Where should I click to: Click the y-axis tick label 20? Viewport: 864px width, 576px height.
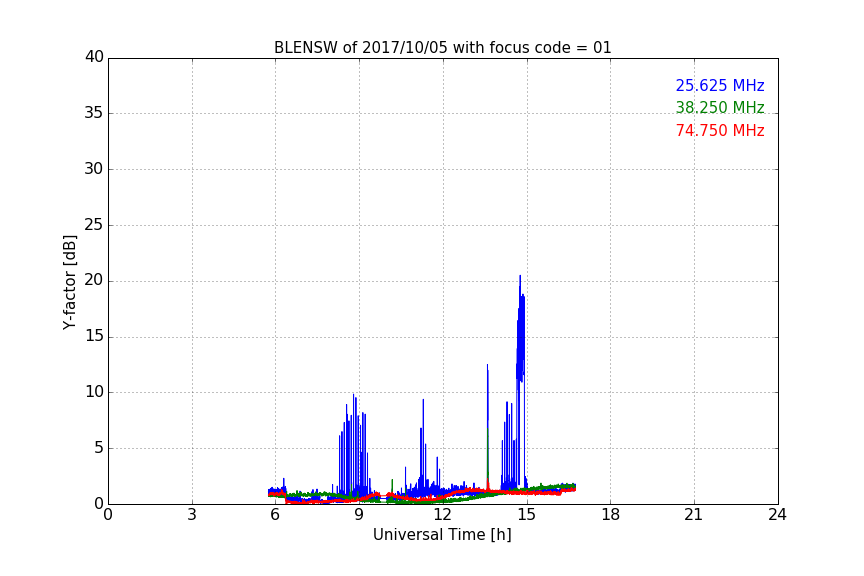[x=94, y=281]
